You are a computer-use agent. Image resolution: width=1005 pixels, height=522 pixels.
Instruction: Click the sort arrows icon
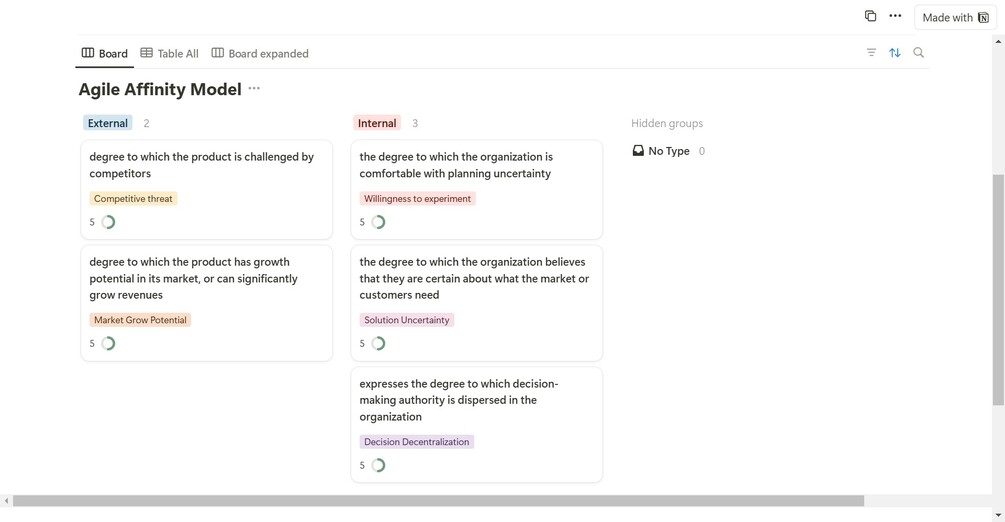pyautogui.click(x=895, y=53)
